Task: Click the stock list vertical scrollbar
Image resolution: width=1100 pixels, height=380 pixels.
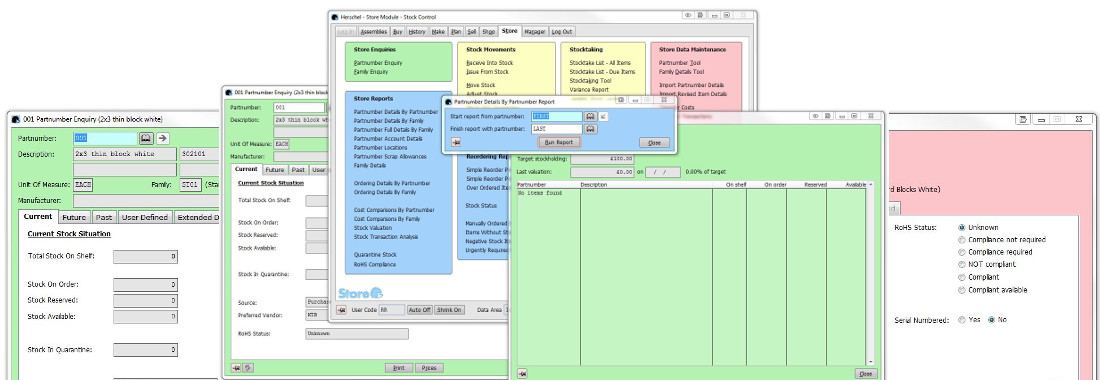Action: coord(871,273)
